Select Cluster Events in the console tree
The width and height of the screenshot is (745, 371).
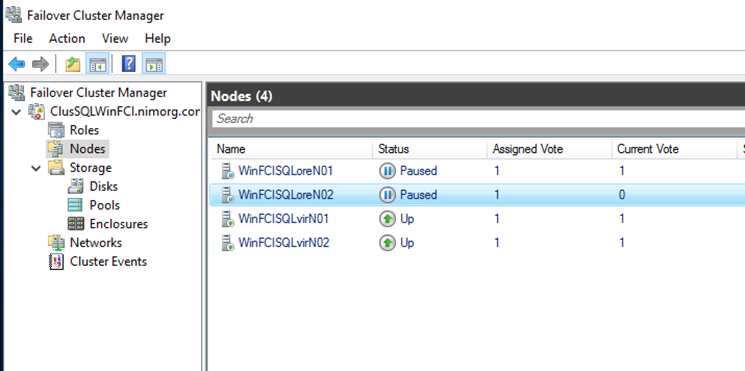coord(108,261)
